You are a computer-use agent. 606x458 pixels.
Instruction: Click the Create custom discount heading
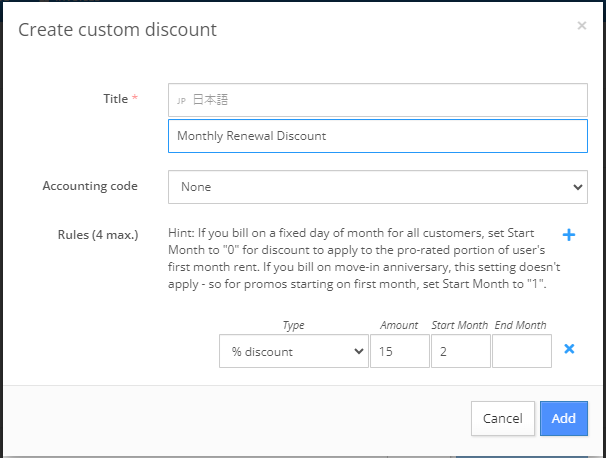[117, 30]
